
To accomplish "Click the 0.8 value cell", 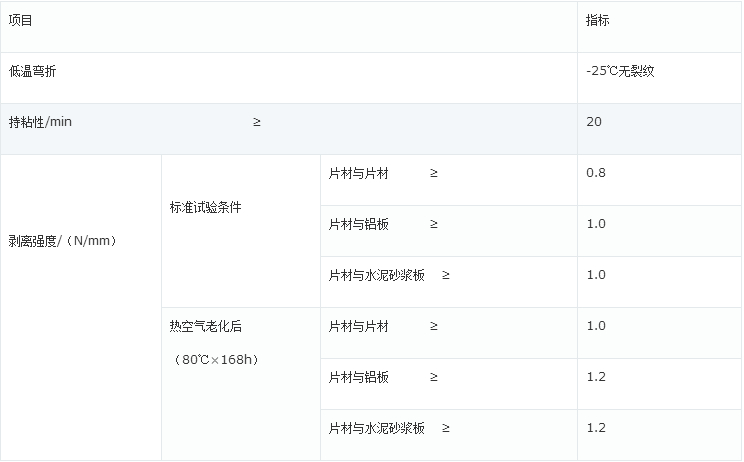I will [x=660, y=180].
